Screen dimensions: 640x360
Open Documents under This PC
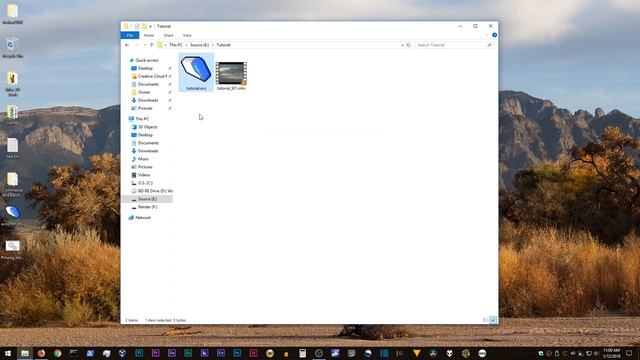[148, 143]
